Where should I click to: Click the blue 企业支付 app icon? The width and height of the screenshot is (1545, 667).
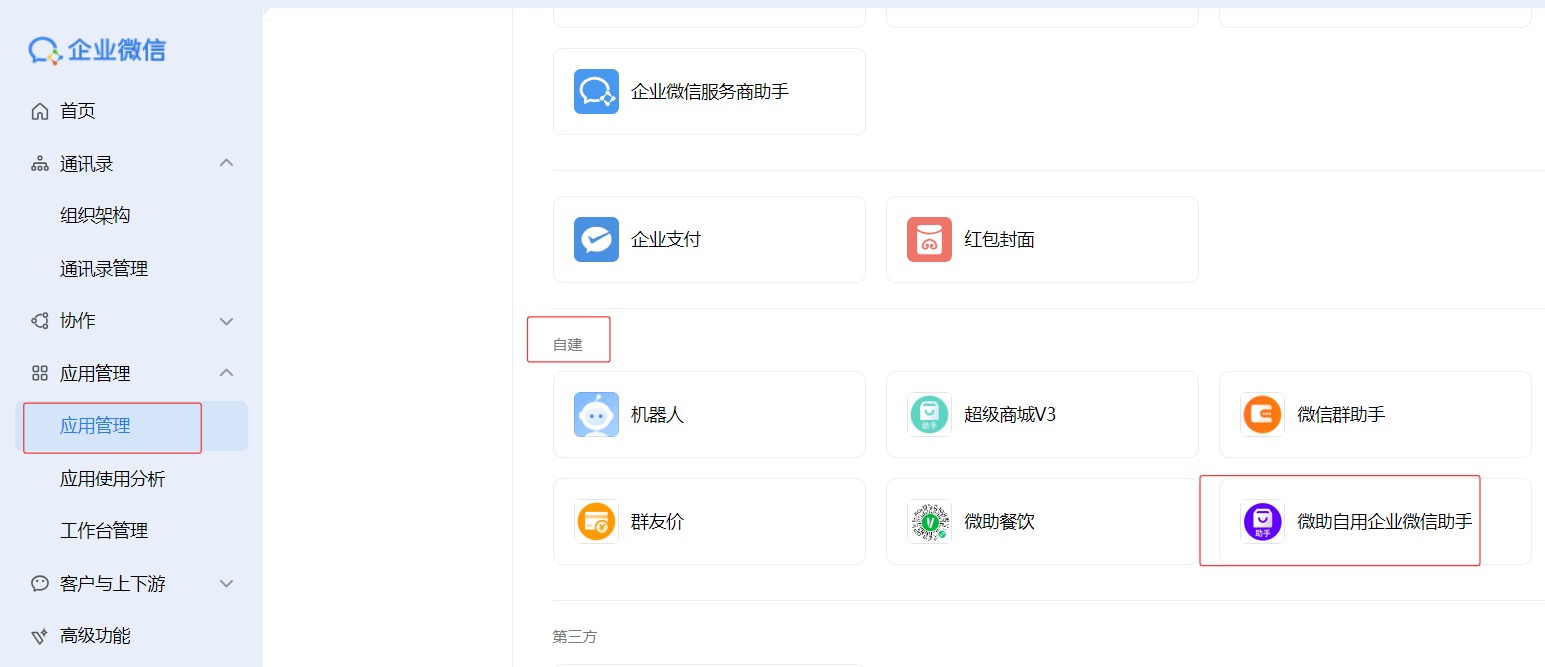pos(596,239)
